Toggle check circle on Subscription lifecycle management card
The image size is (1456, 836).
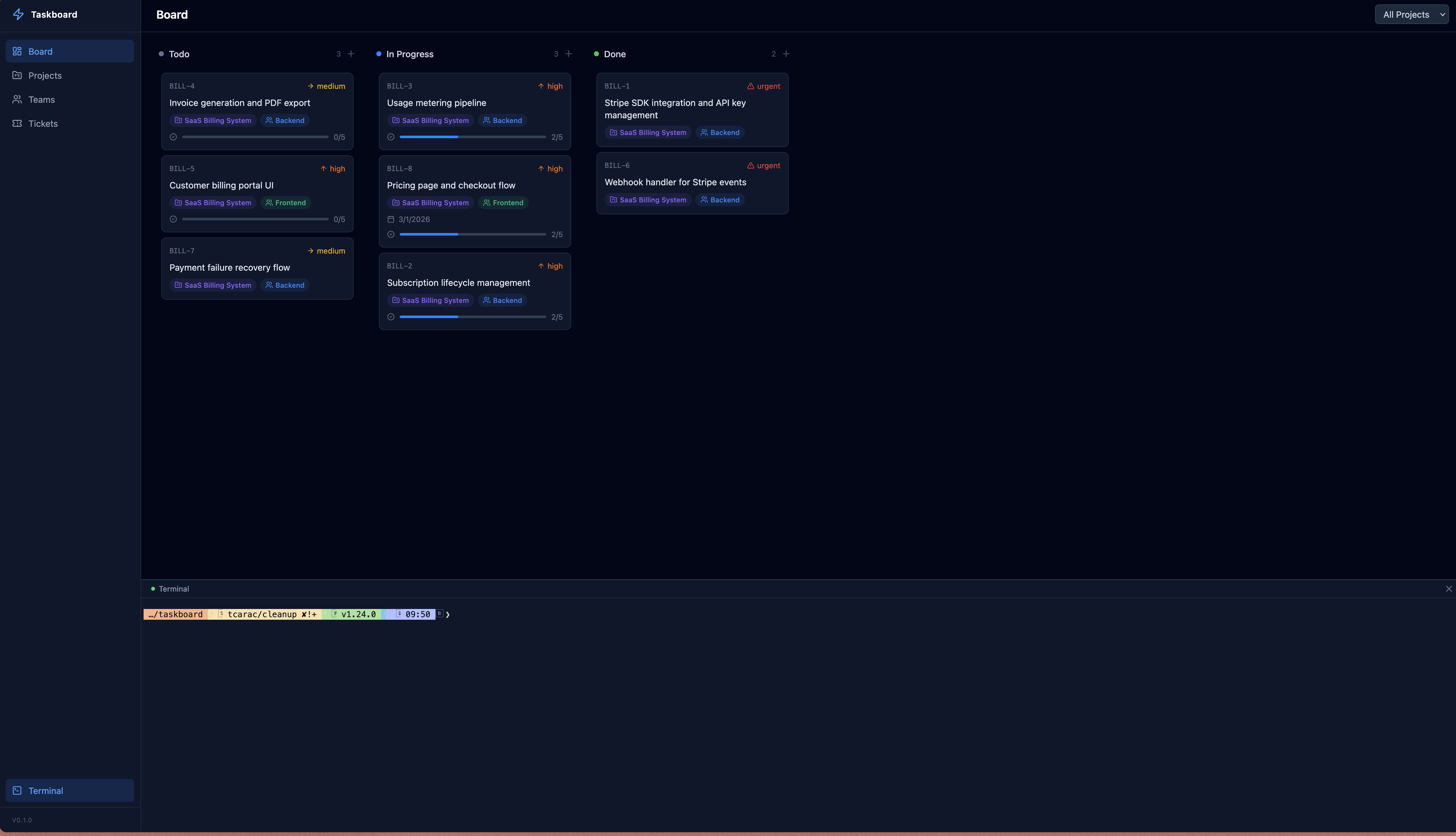[391, 317]
